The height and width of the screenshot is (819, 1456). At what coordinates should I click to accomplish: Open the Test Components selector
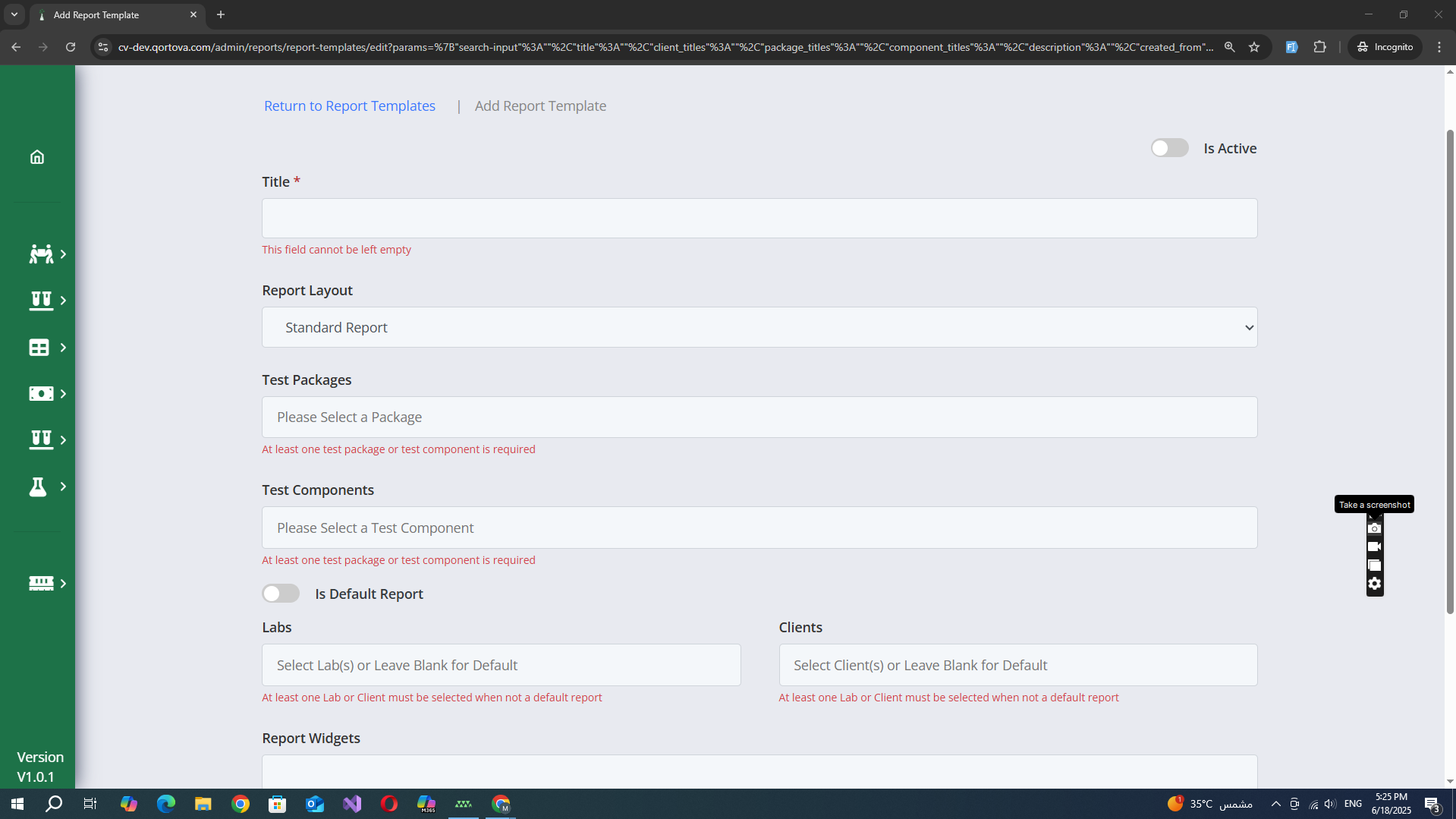pyautogui.click(x=759, y=528)
